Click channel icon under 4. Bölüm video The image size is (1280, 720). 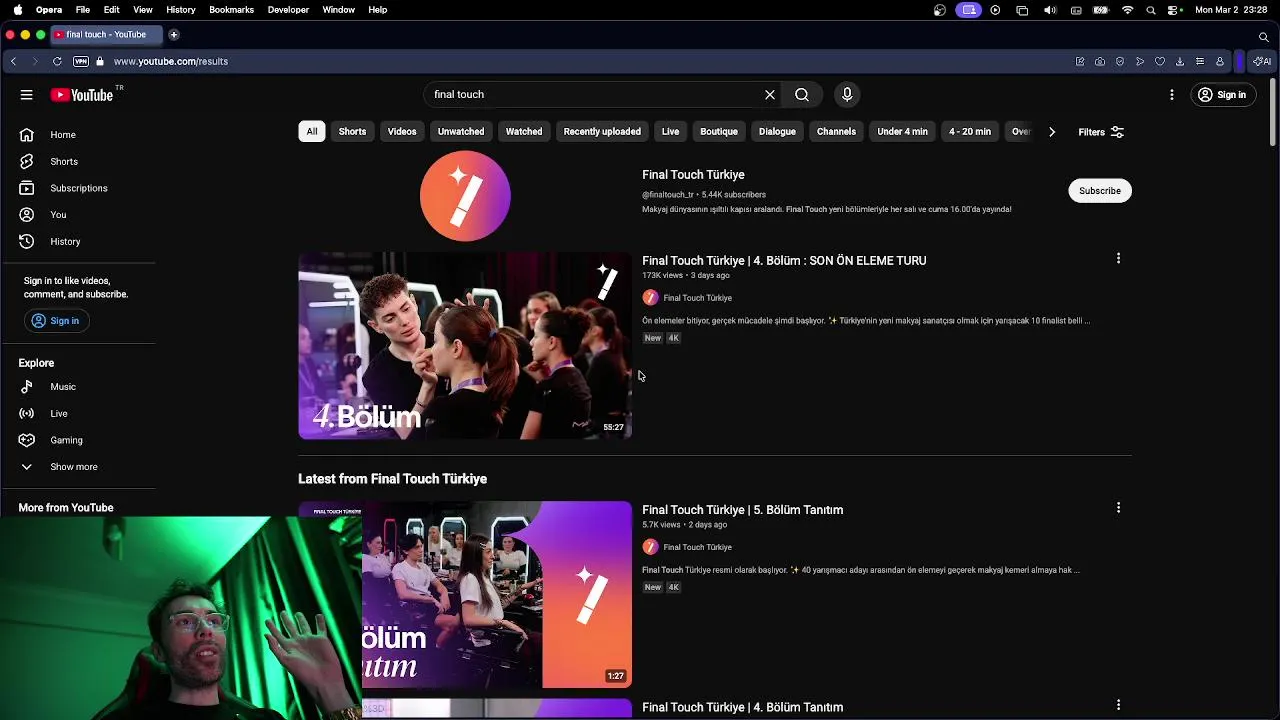pyautogui.click(x=650, y=298)
